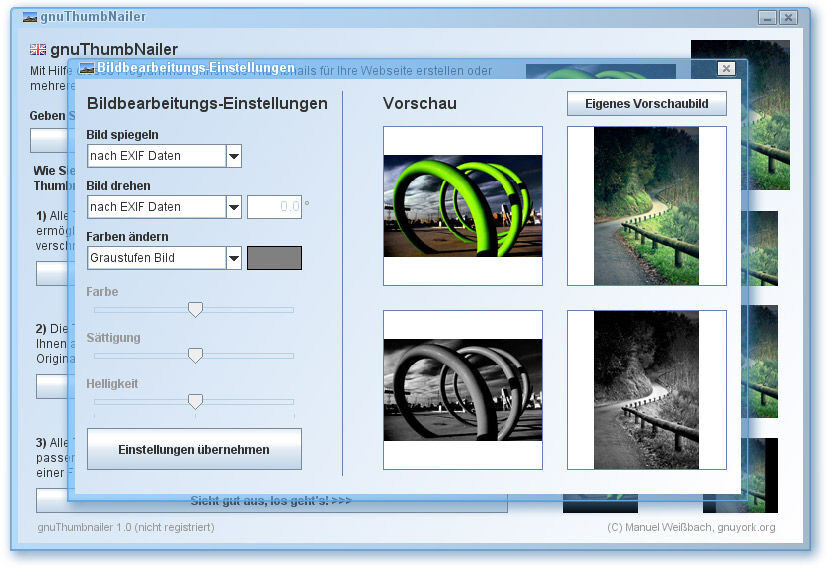Click the UK flag language icon
832x568 pixels.
coord(38,49)
